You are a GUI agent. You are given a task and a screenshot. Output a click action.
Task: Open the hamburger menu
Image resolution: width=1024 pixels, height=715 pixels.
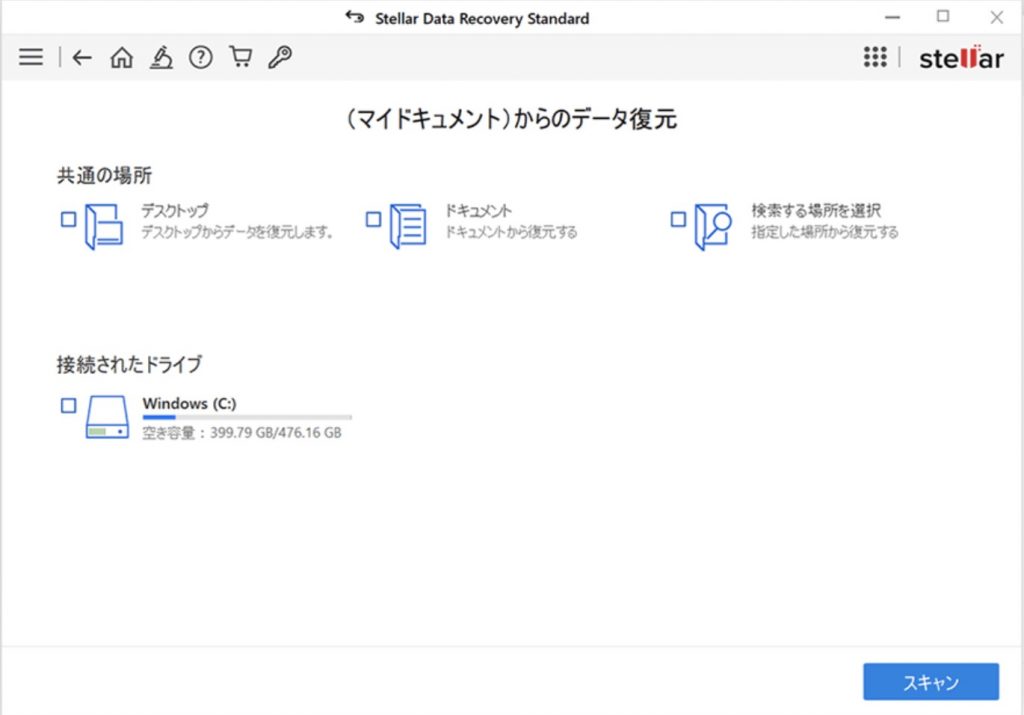31,57
